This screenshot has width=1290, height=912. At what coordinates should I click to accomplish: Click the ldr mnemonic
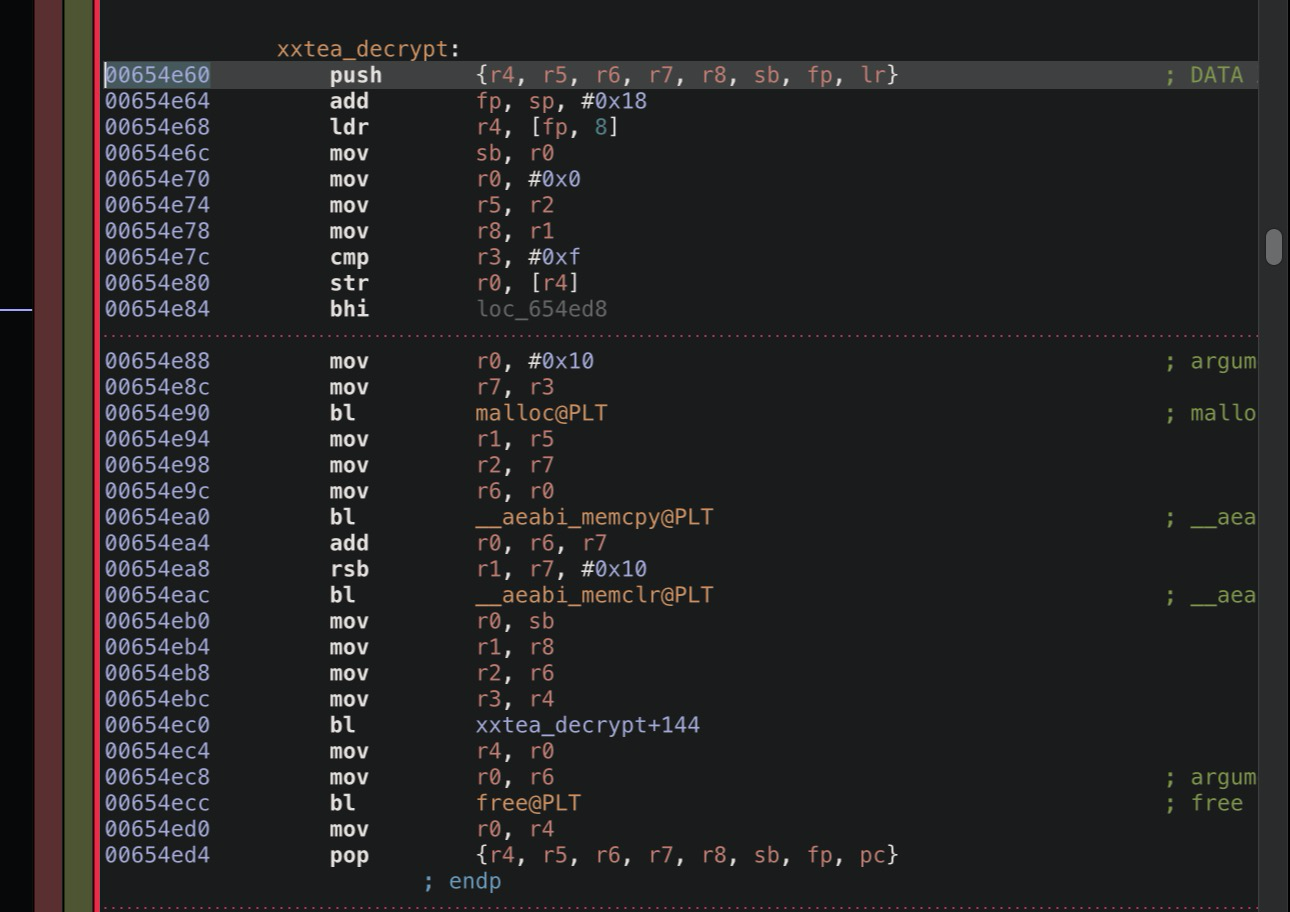point(349,127)
